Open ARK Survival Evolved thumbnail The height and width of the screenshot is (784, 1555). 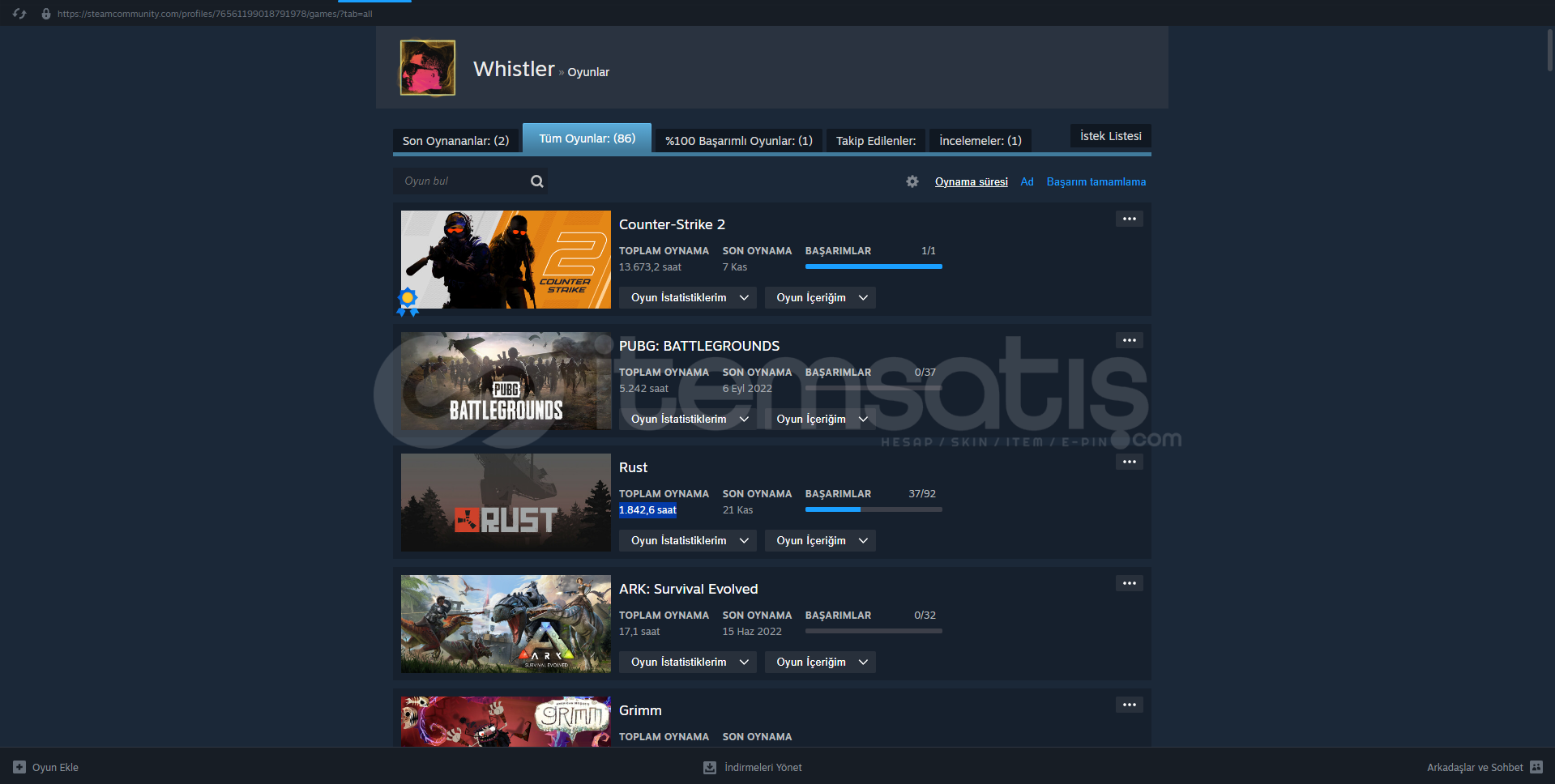(x=506, y=624)
